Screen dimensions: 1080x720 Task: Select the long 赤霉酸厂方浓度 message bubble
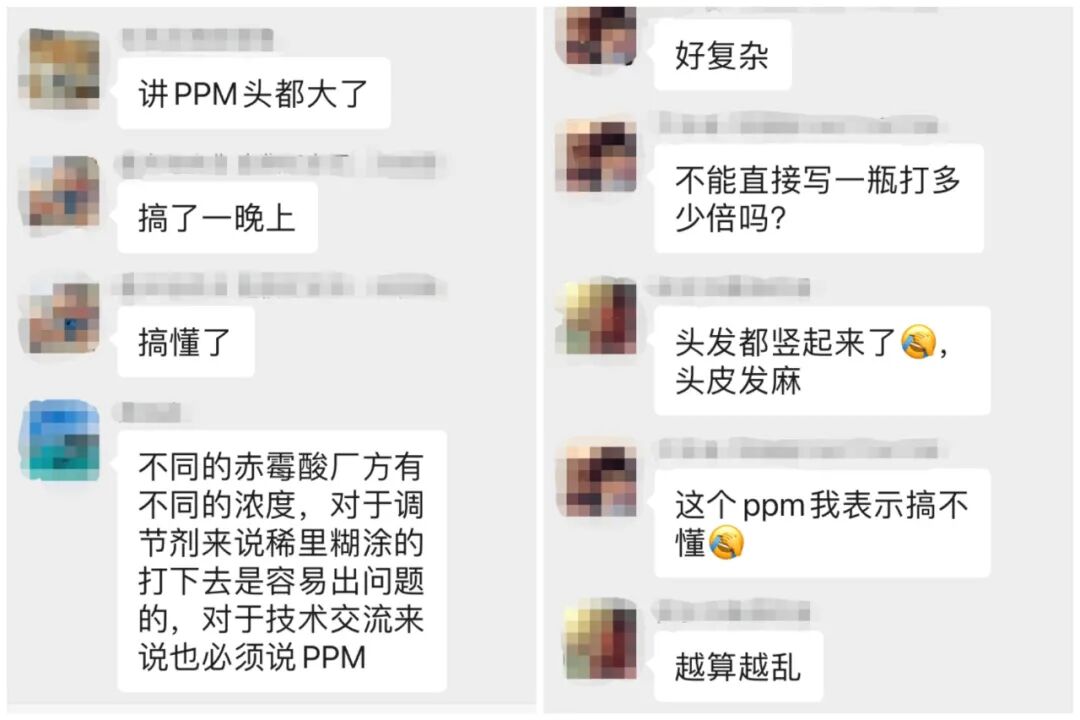click(282, 561)
